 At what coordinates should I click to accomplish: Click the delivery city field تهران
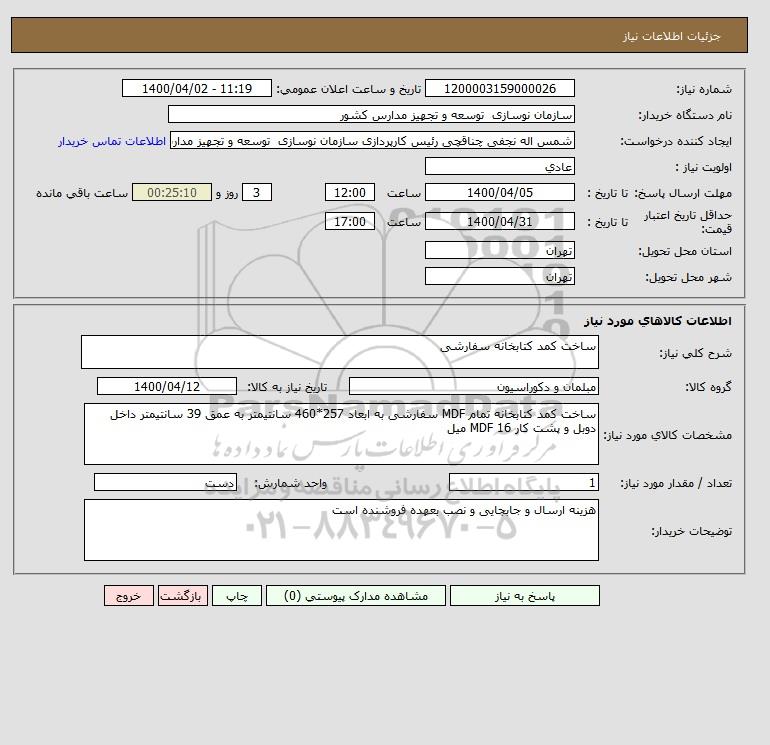tap(500, 276)
